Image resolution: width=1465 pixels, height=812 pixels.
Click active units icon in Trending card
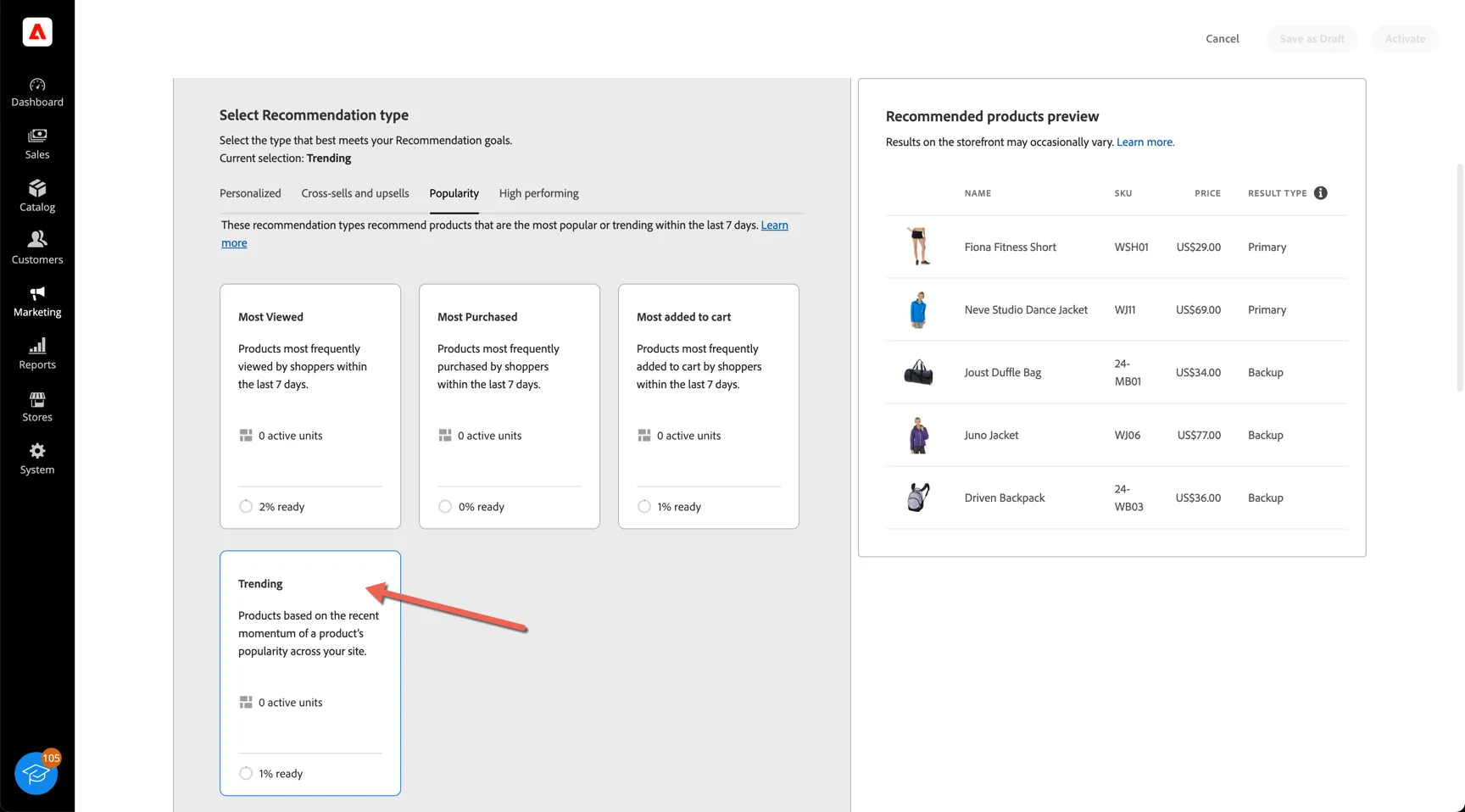coord(246,703)
